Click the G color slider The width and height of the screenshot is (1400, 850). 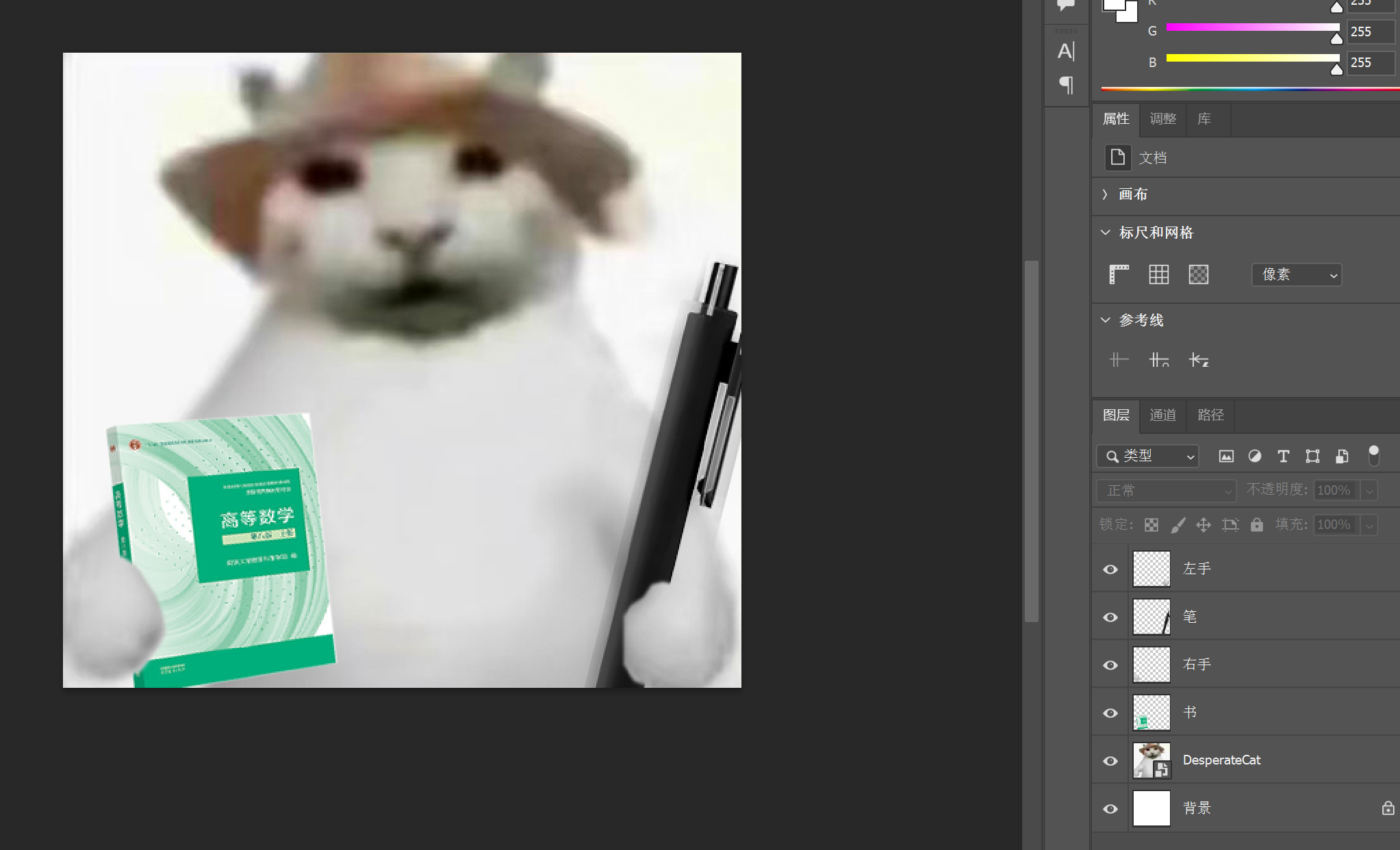tap(1252, 27)
